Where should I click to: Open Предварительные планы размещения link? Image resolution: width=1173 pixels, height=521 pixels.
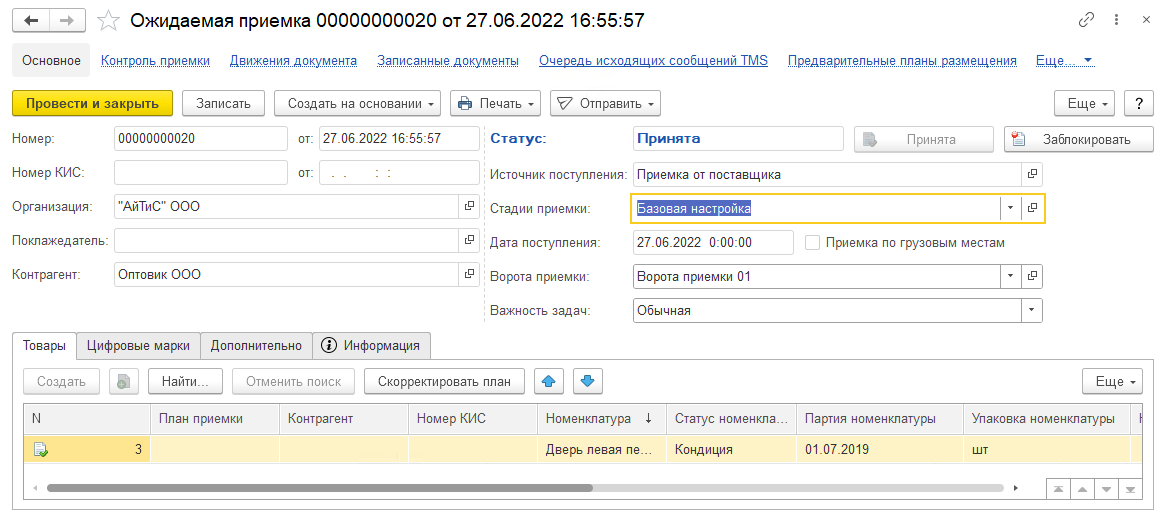click(x=903, y=61)
